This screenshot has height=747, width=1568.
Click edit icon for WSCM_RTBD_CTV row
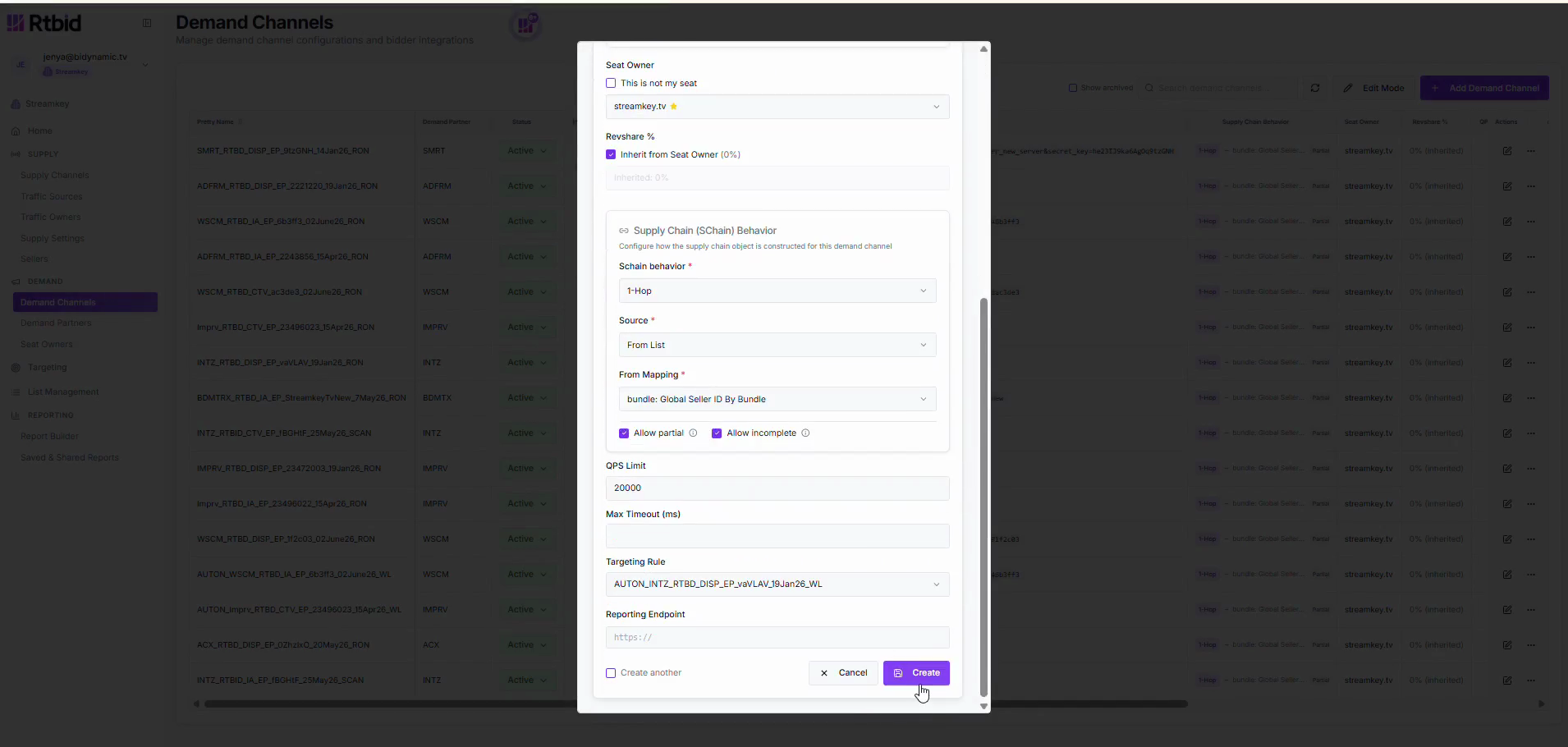(1507, 292)
